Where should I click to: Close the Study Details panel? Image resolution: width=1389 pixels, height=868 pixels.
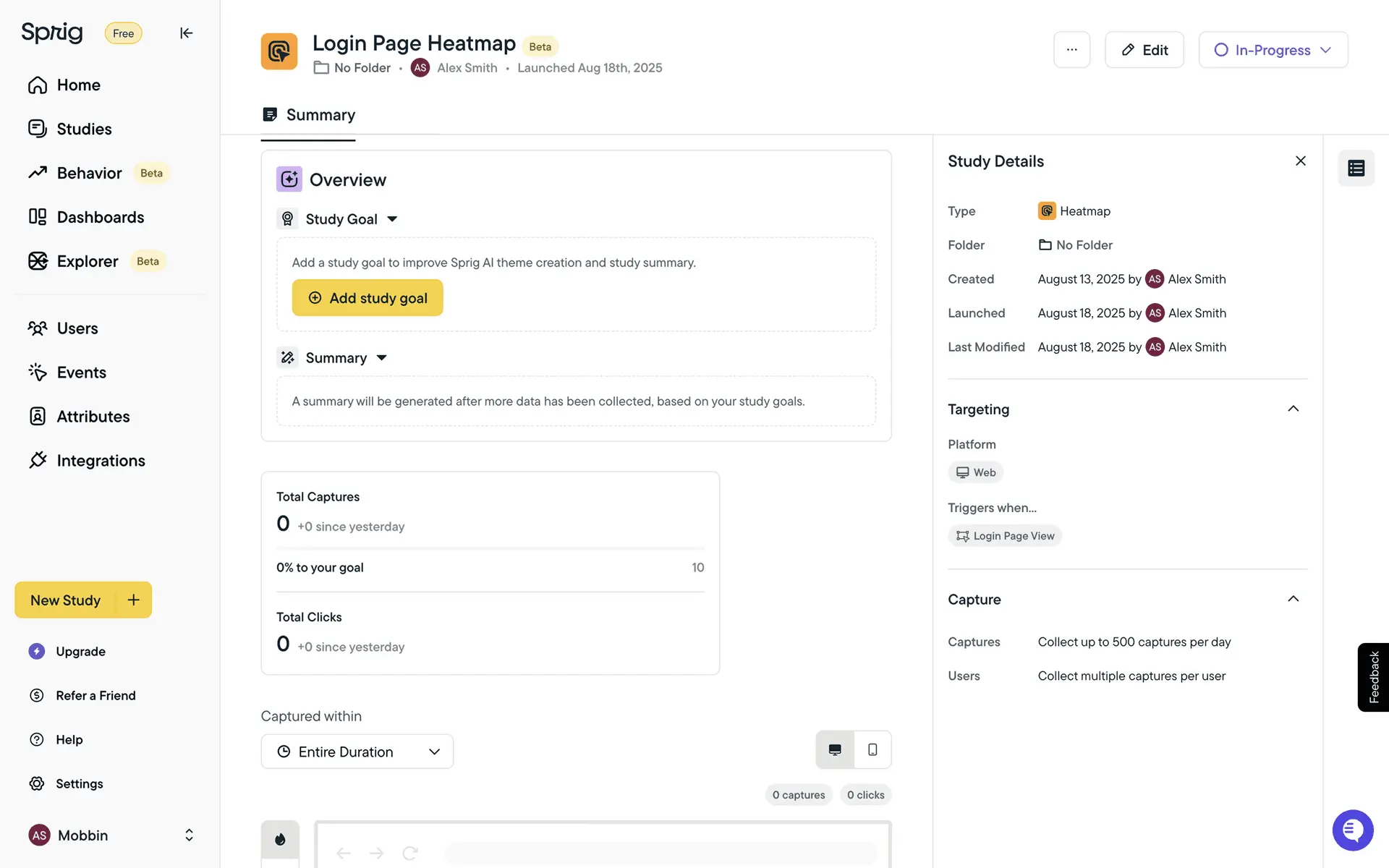coord(1300,161)
